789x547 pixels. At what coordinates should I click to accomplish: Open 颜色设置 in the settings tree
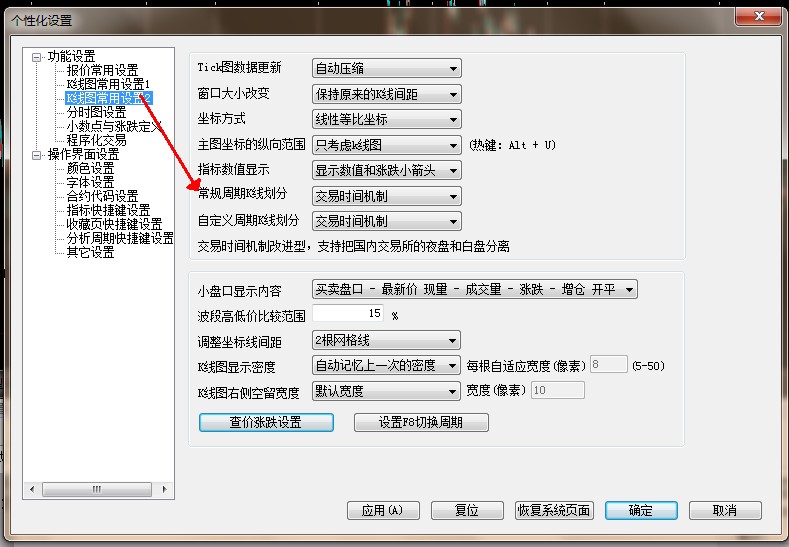pyautogui.click(x=90, y=169)
